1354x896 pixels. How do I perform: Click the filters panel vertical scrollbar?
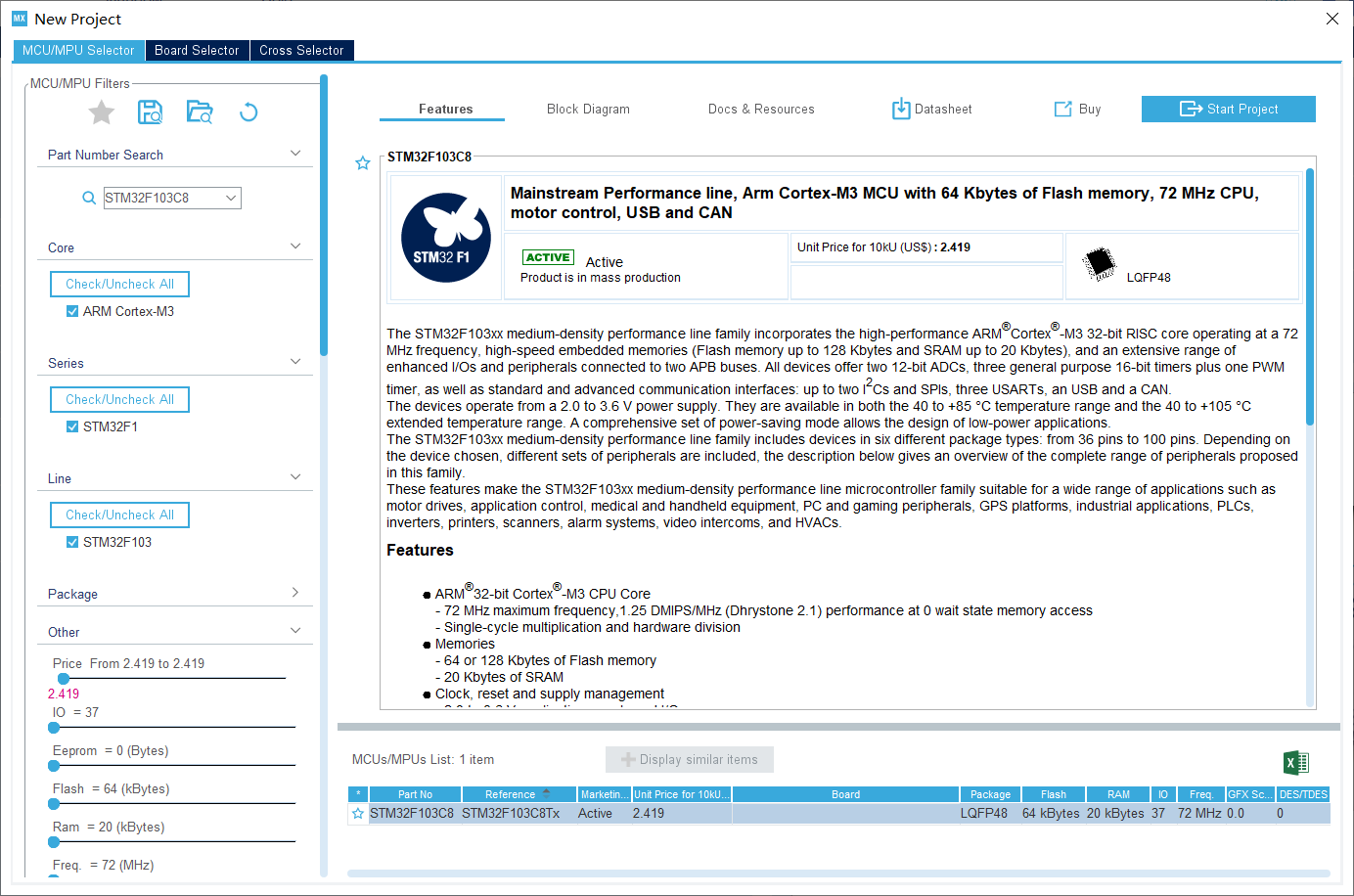(x=324, y=215)
